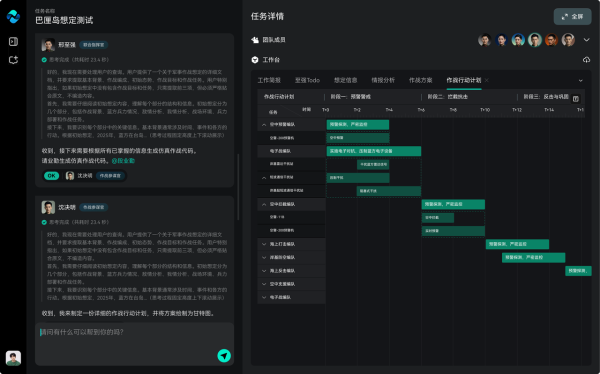
Task: Click the chat panel vertical scrollbar
Action: [x=238, y=187]
